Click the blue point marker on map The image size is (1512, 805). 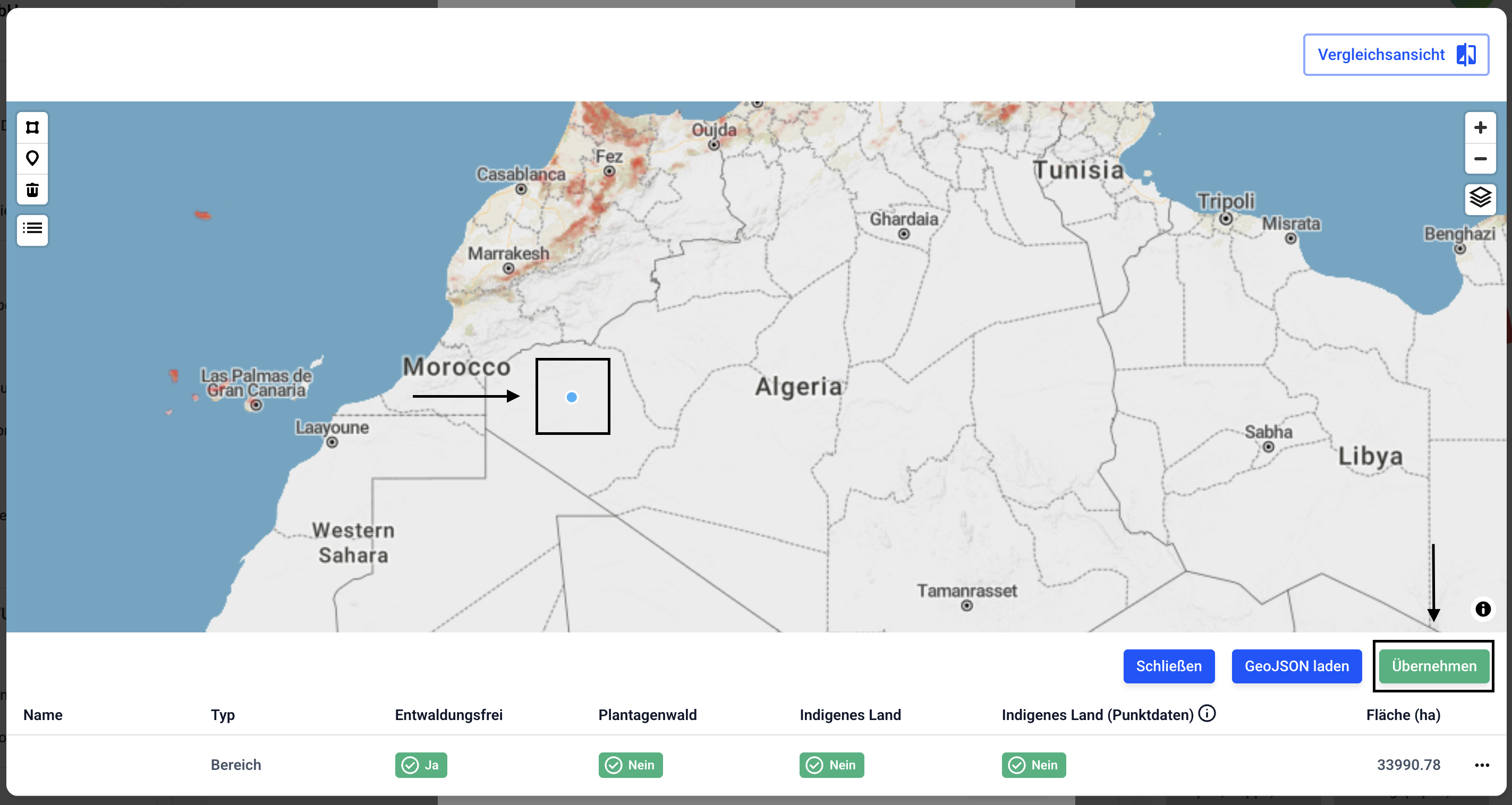571,397
